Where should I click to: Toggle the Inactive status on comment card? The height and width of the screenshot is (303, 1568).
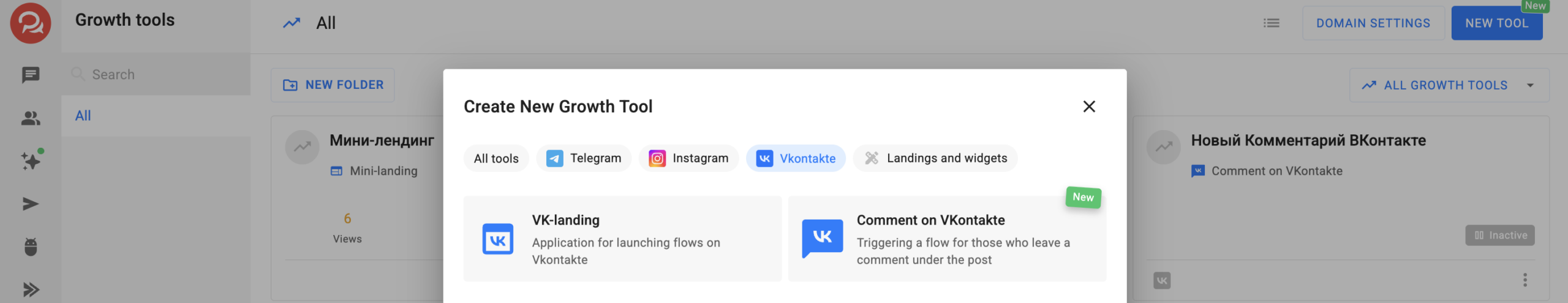pos(1499,236)
